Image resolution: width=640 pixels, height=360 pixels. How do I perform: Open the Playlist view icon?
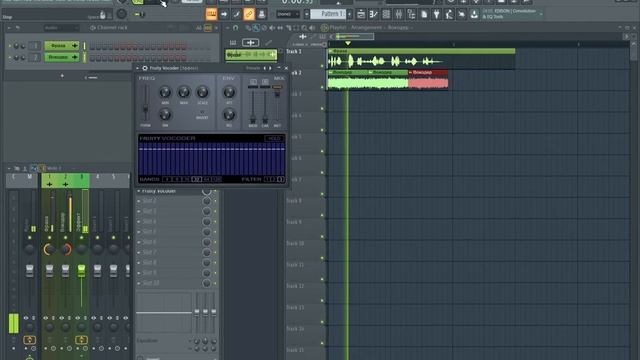point(361,15)
